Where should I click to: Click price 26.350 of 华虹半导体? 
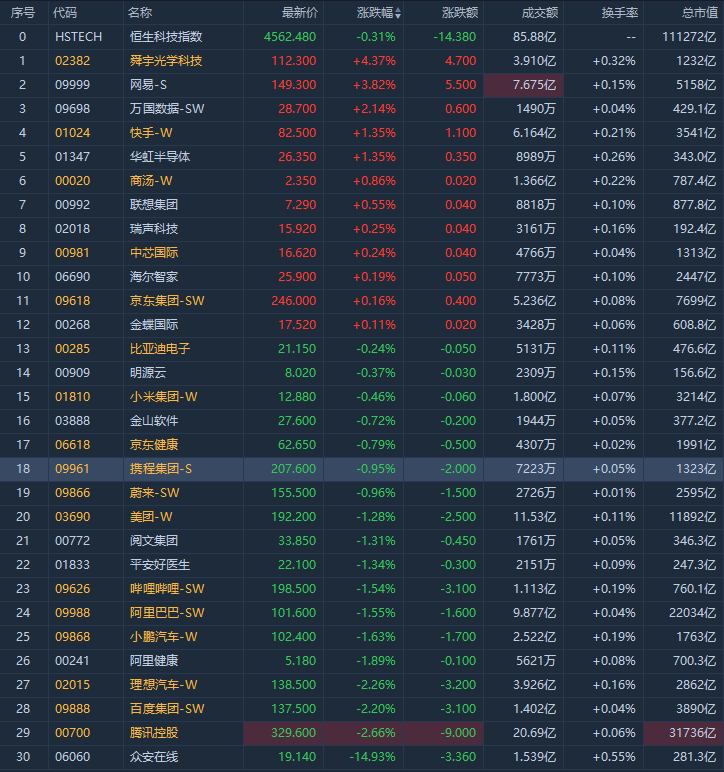point(297,157)
